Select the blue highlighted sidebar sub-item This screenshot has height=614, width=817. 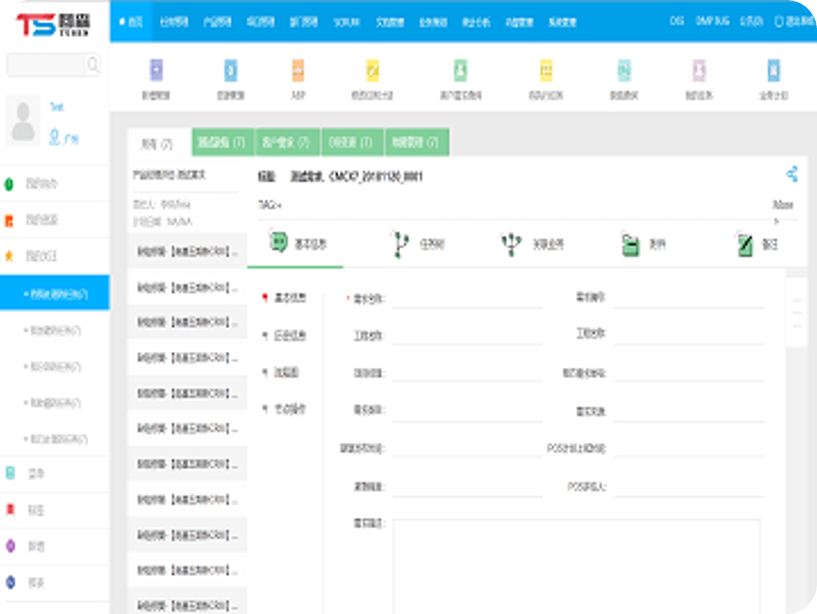54,294
